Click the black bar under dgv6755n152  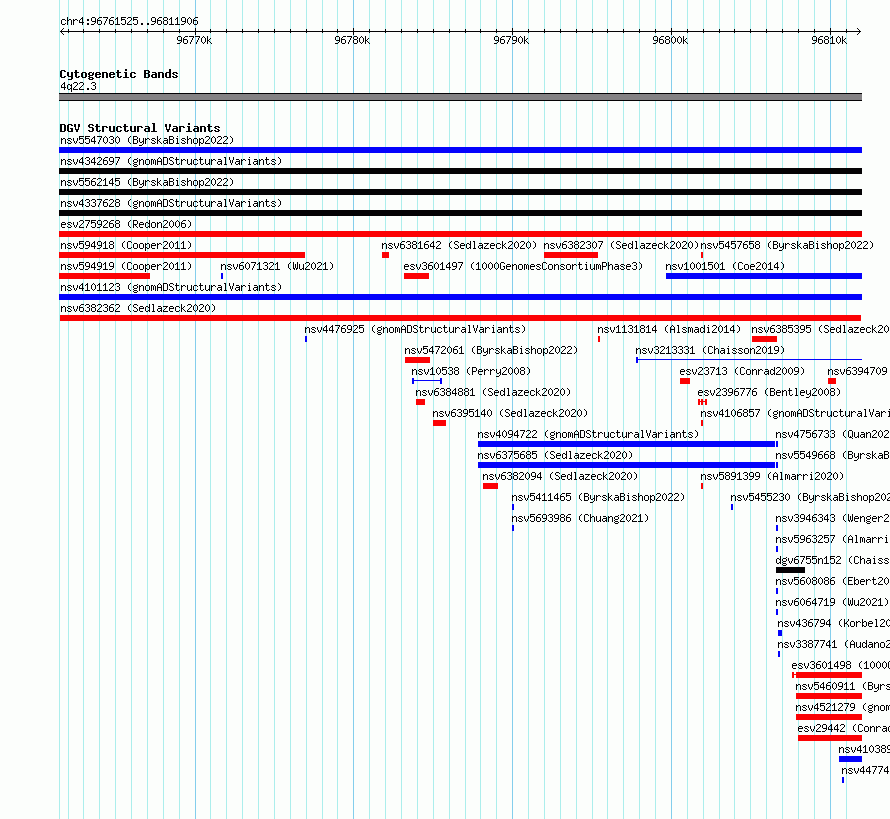pos(790,570)
